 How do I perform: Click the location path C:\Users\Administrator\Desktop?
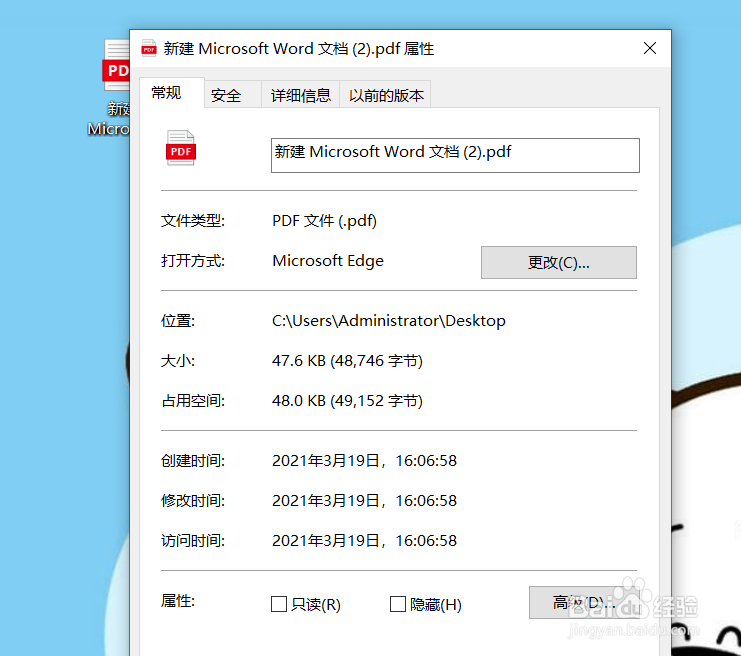[388, 321]
